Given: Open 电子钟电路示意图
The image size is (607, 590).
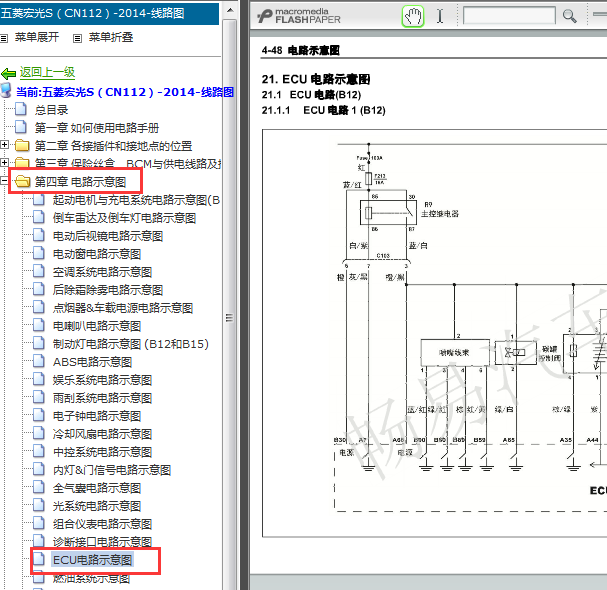Looking at the screenshot, I should click(x=97, y=416).
